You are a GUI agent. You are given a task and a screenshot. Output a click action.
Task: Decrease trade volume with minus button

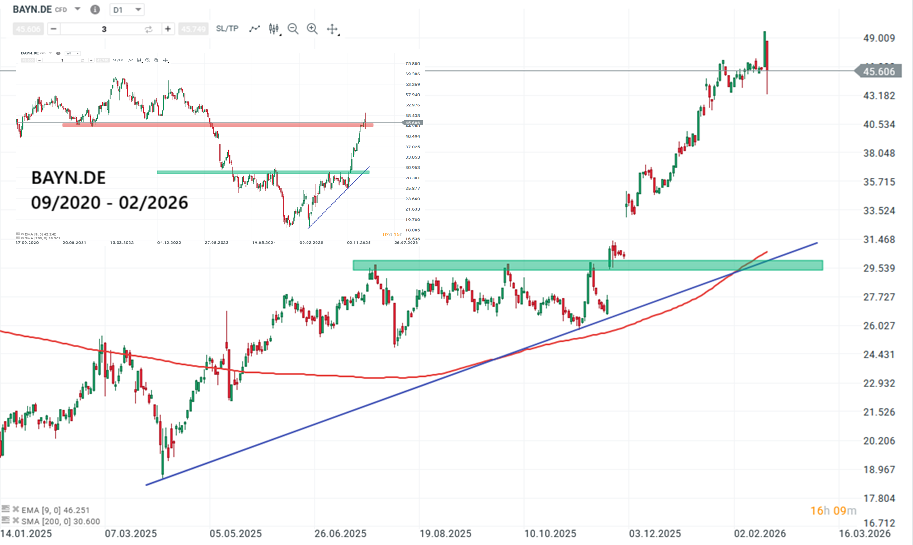[x=53, y=29]
